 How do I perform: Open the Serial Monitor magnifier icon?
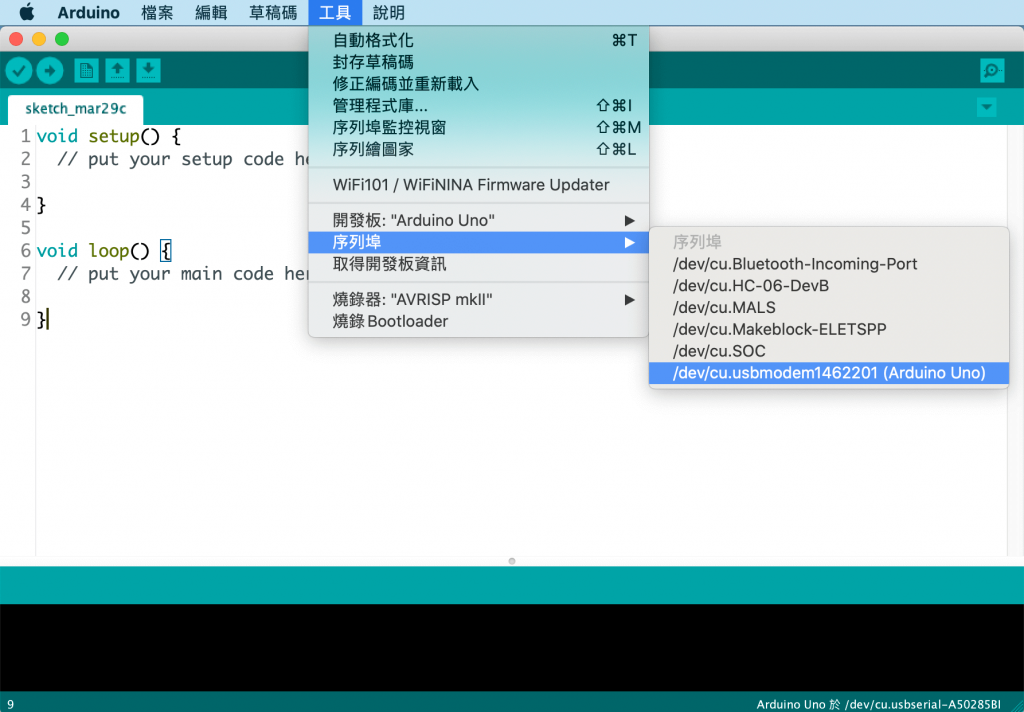coord(992,71)
